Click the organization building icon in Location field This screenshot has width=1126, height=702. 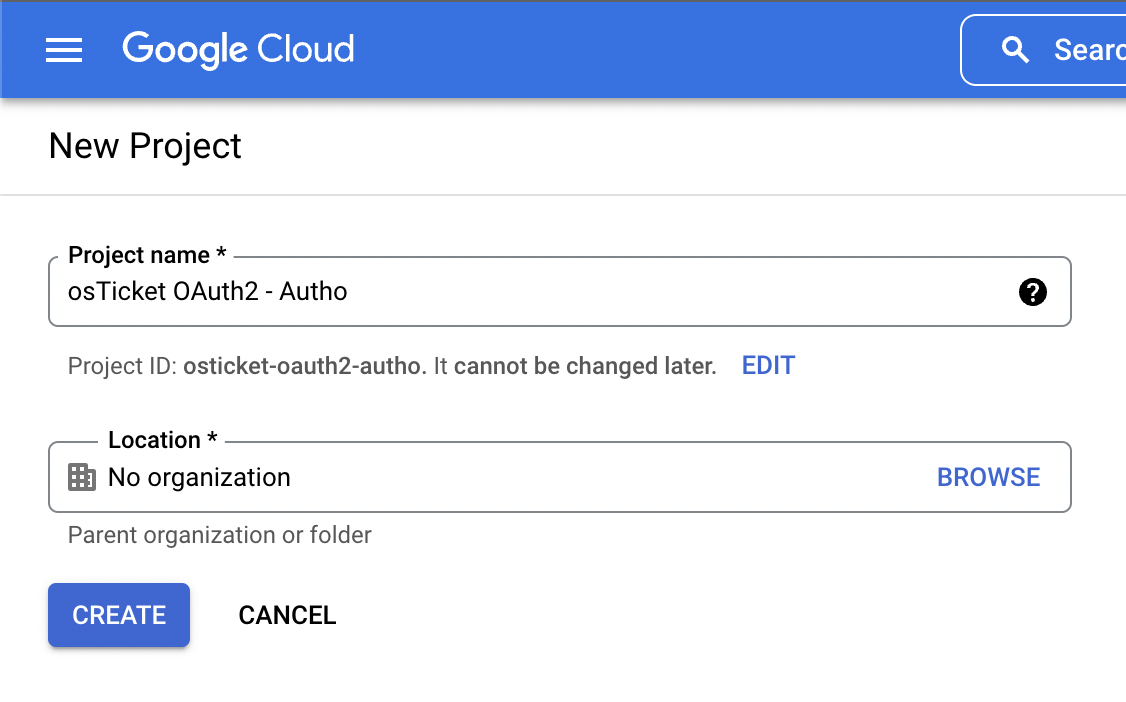pos(82,477)
